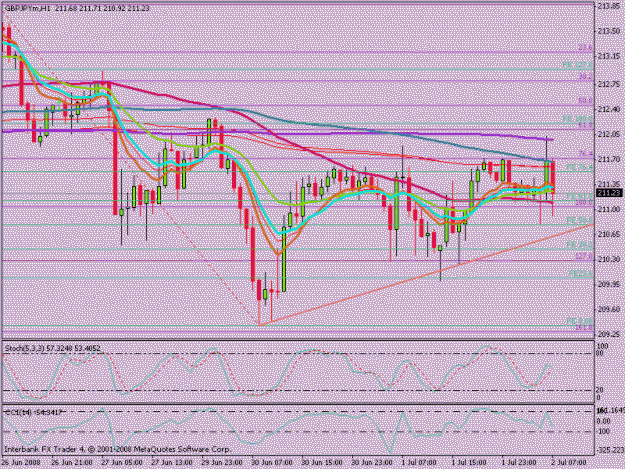
Task: Select the orange rising trendline
Action: pyautogui.click(x=426, y=275)
